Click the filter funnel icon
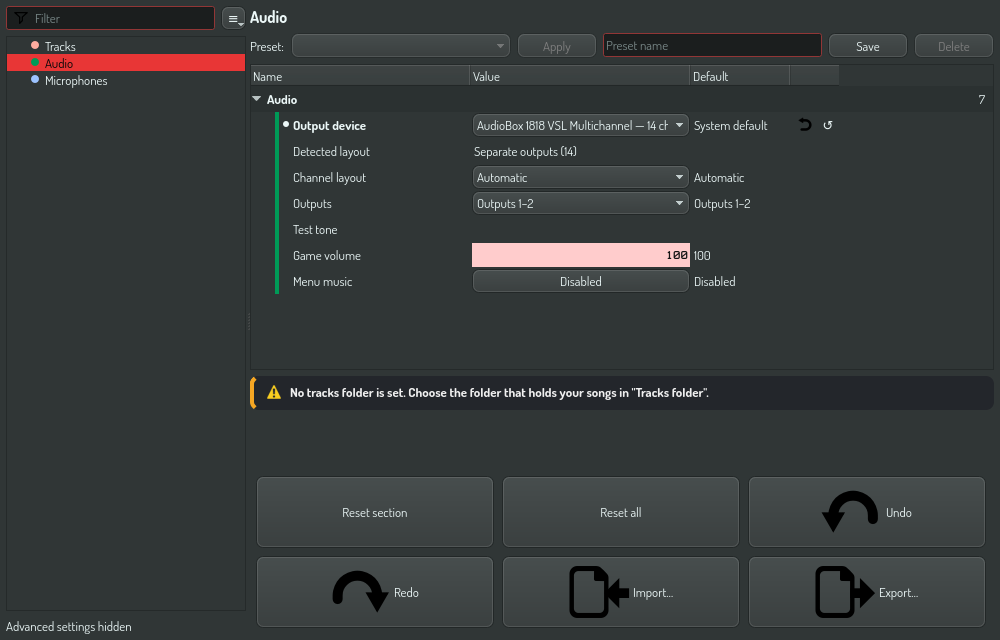Viewport: 1000px width, 640px height. [x=20, y=18]
